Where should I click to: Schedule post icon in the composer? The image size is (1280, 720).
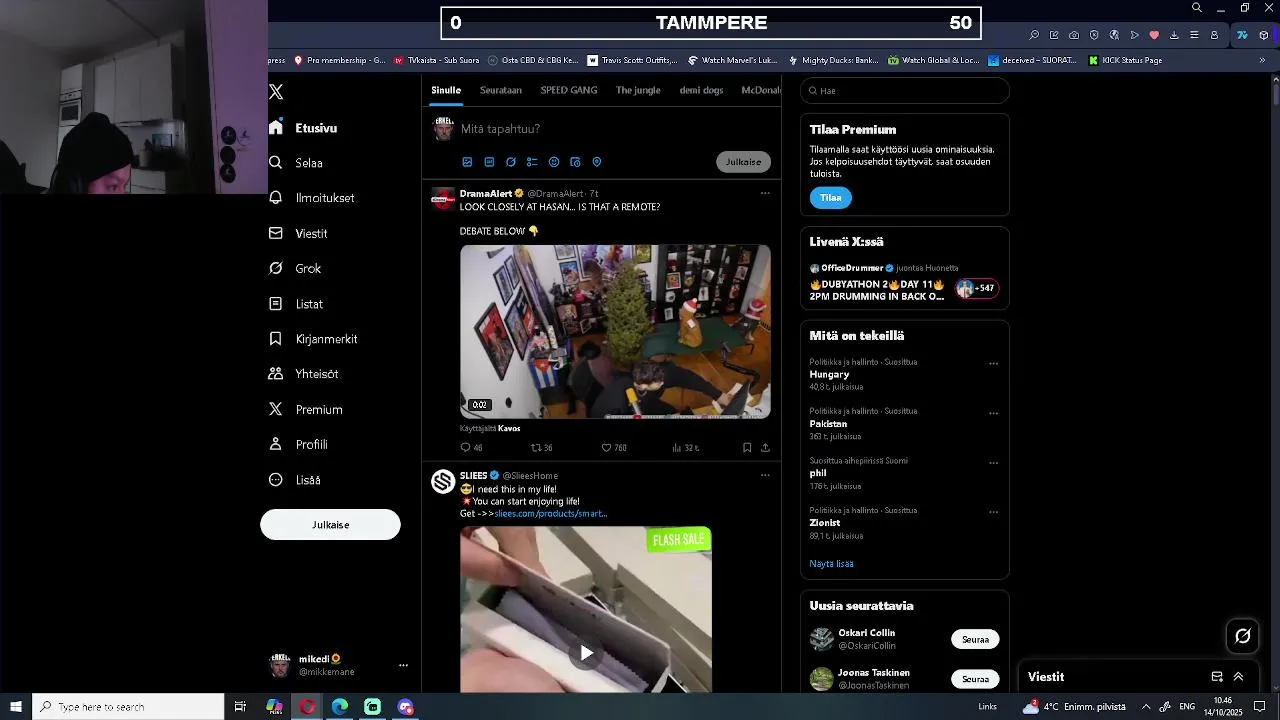575,162
